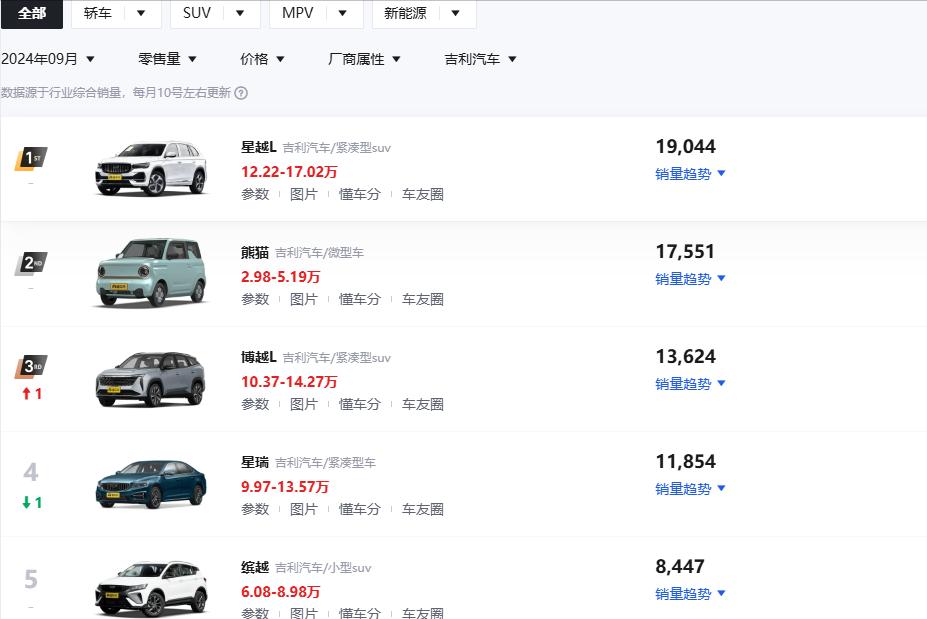Open the 熊猫 car thumbnail

coord(151,272)
